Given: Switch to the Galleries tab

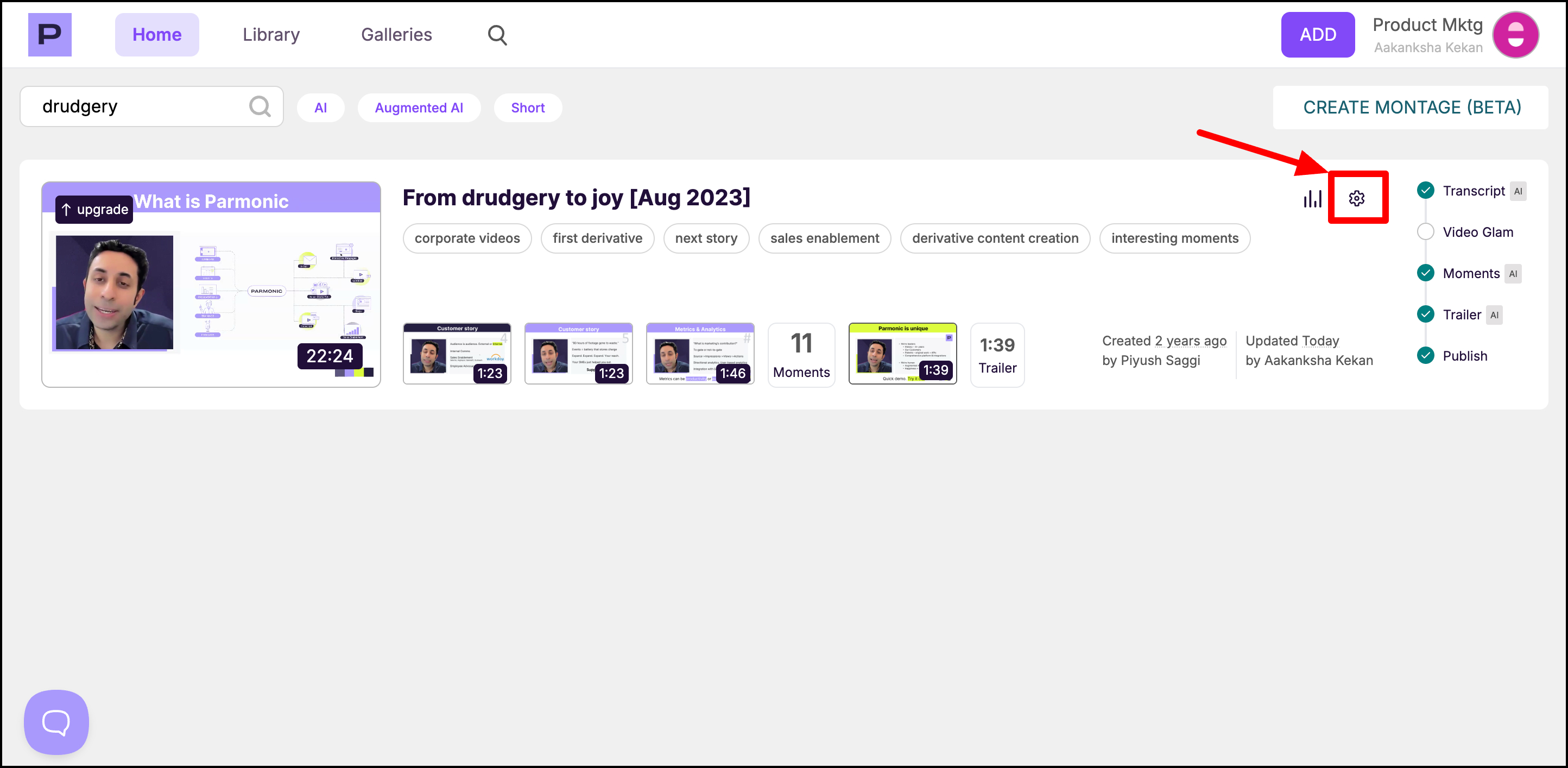Looking at the screenshot, I should point(396,35).
